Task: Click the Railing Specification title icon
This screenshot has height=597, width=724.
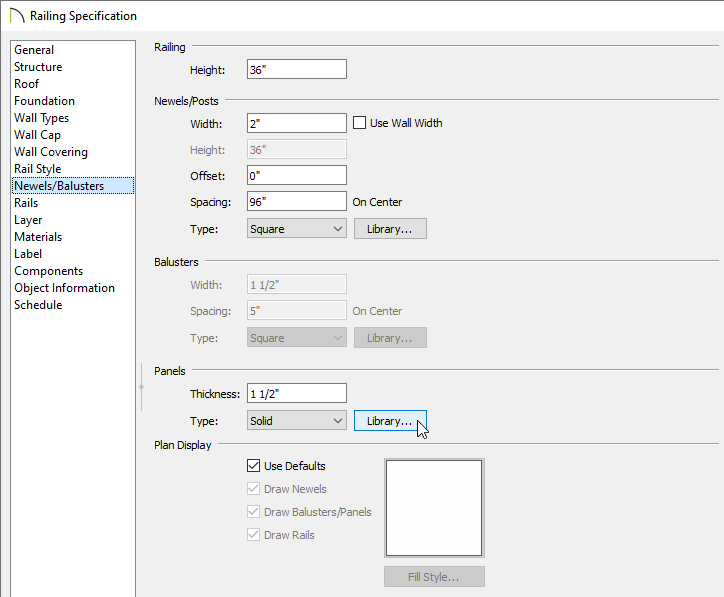Action: [17, 16]
